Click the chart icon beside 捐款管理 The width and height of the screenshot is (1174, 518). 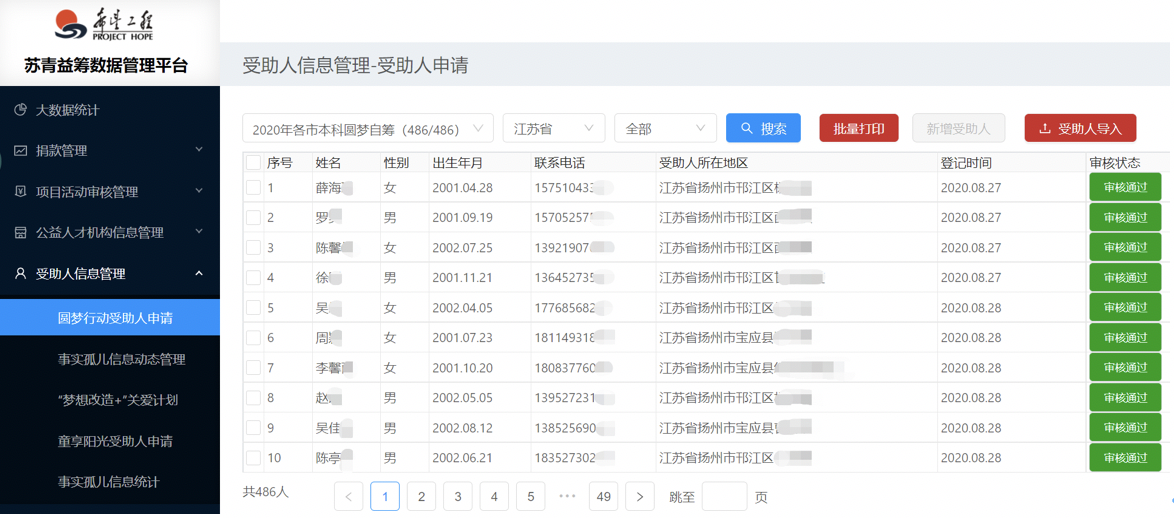21,150
